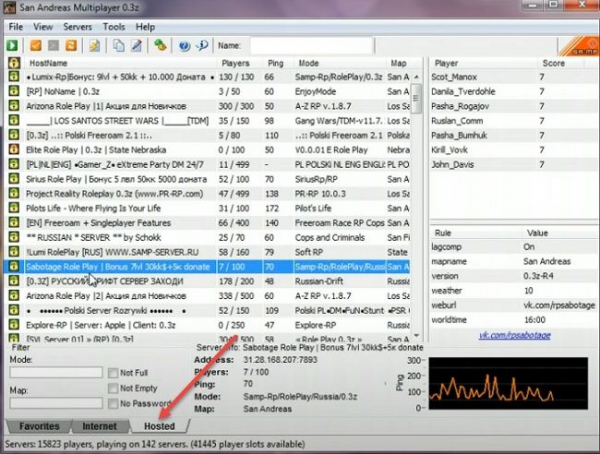Click the green Connect play icon
The height and width of the screenshot is (454, 600).
[x=12, y=46]
